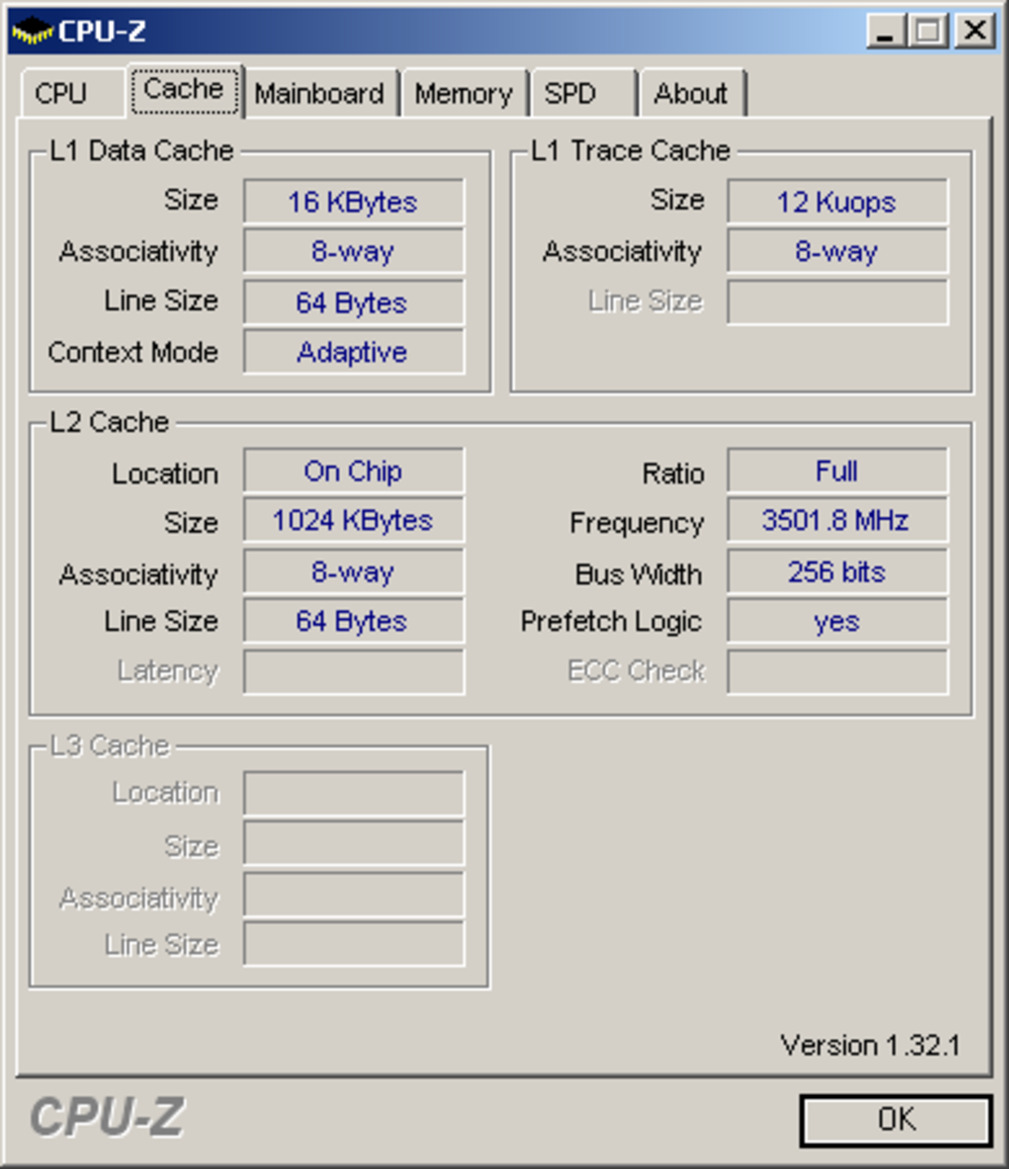Viewport: 1009px width, 1169px height.
Task: Click the greyed L3 Cache group label
Action: pyautogui.click(x=110, y=746)
